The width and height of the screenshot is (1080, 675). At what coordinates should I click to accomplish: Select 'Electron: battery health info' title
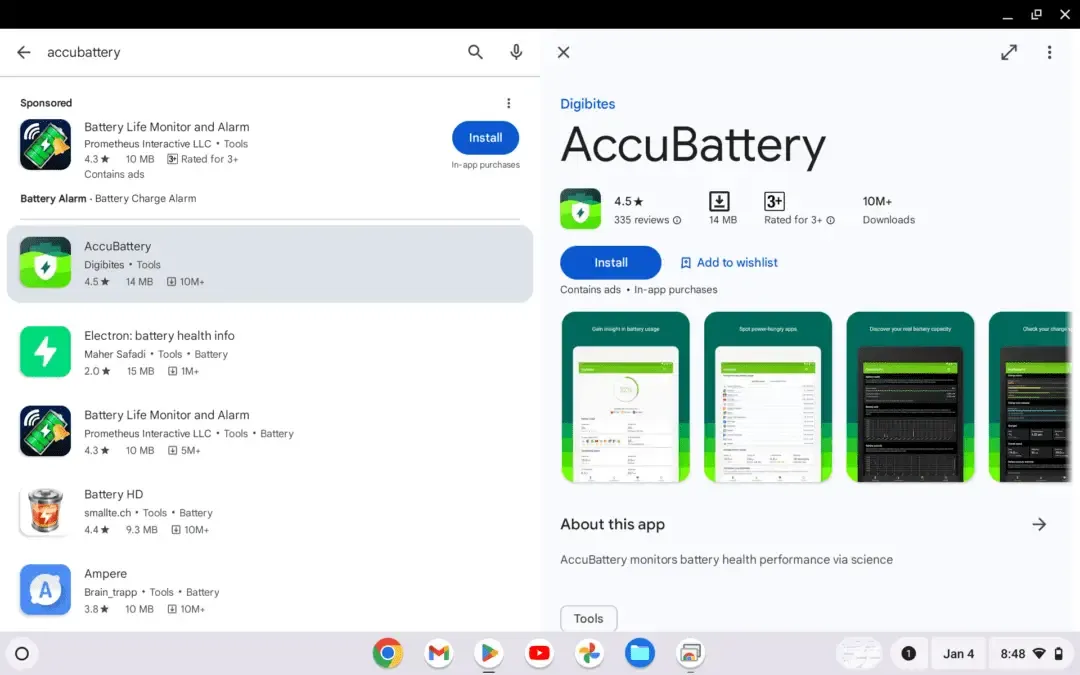(159, 335)
